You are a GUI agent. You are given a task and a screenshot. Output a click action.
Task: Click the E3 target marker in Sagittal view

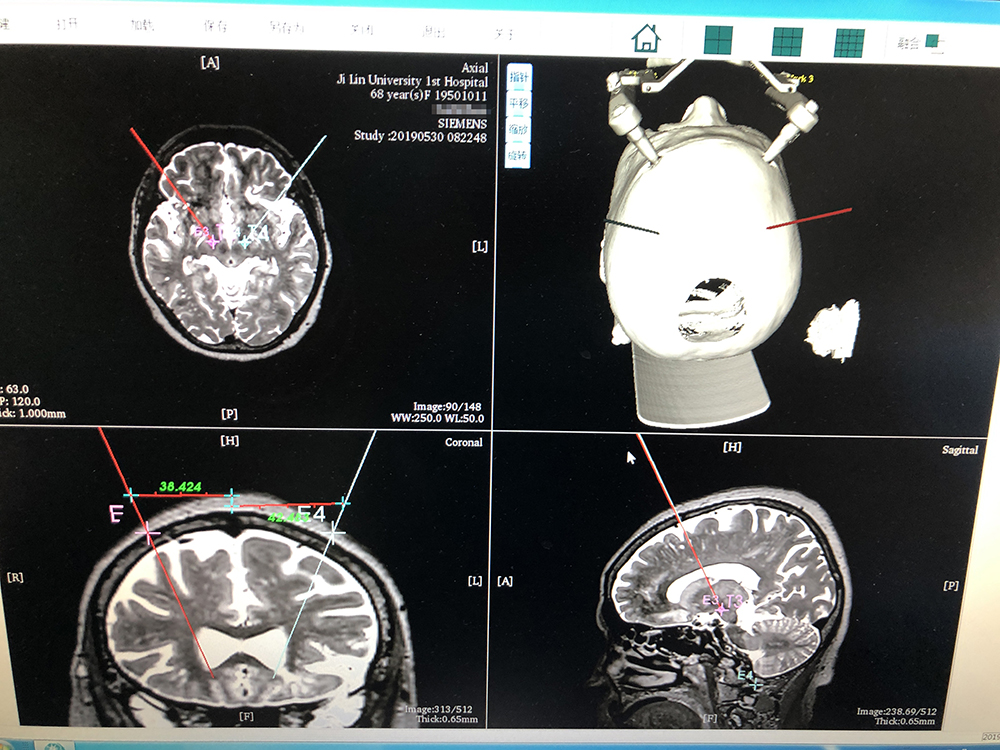(x=721, y=609)
